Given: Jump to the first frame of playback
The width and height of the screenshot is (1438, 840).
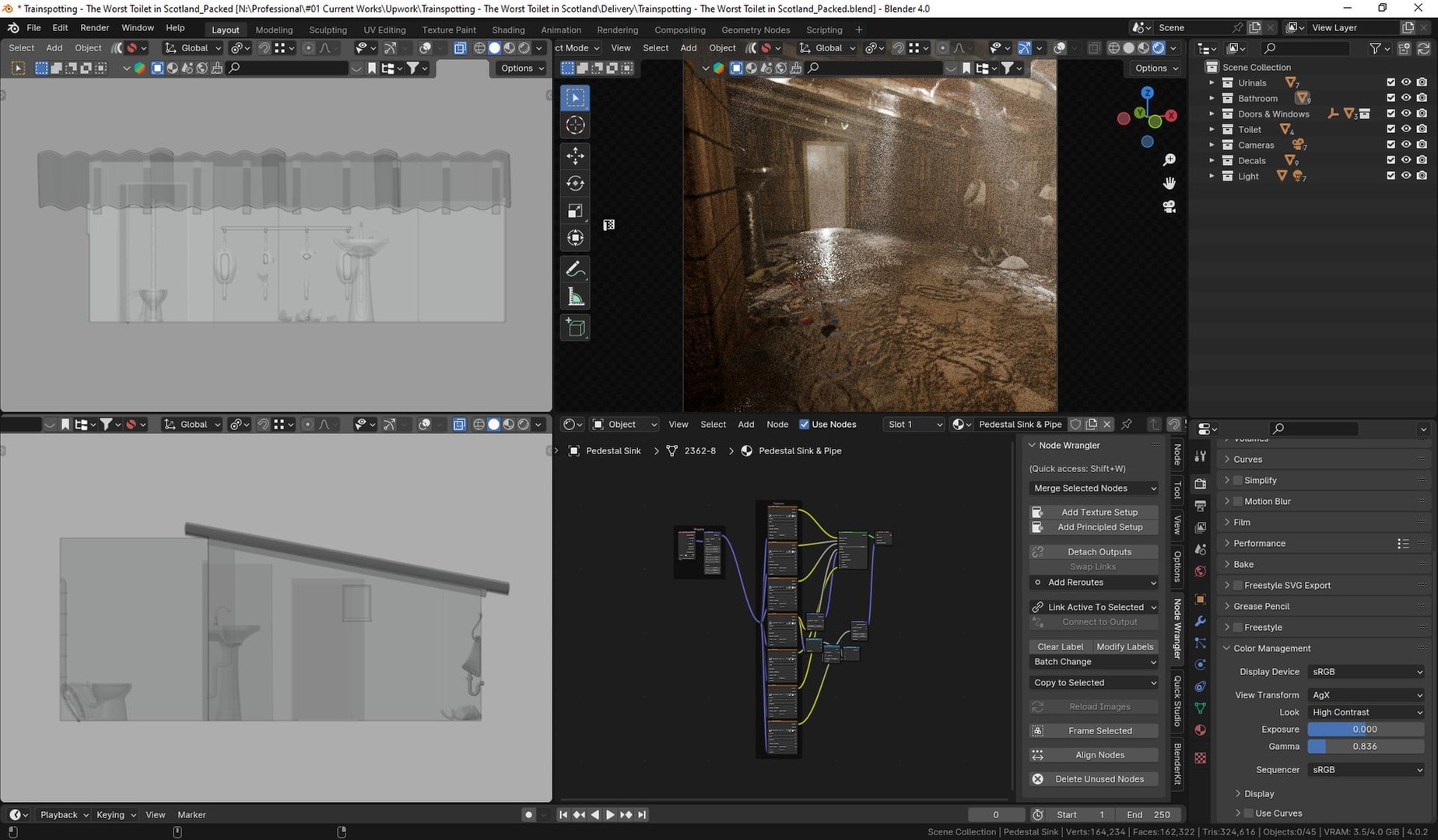Looking at the screenshot, I should point(563,814).
